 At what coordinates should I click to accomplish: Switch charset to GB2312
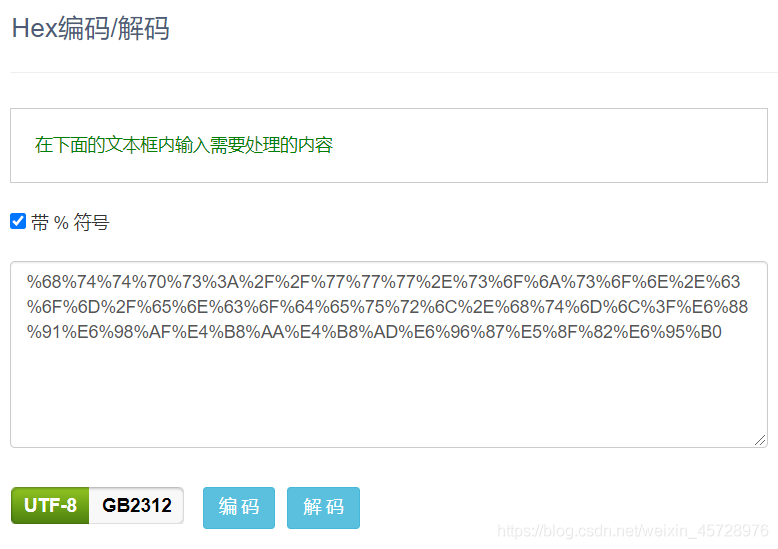click(136, 505)
